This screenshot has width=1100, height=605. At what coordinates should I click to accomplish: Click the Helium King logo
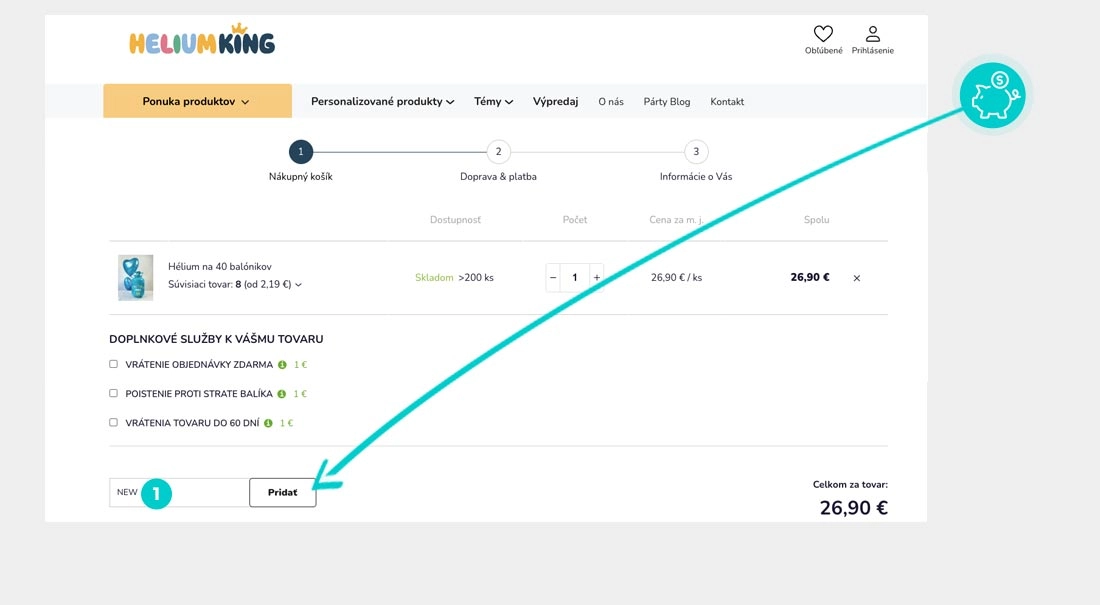tap(202, 41)
